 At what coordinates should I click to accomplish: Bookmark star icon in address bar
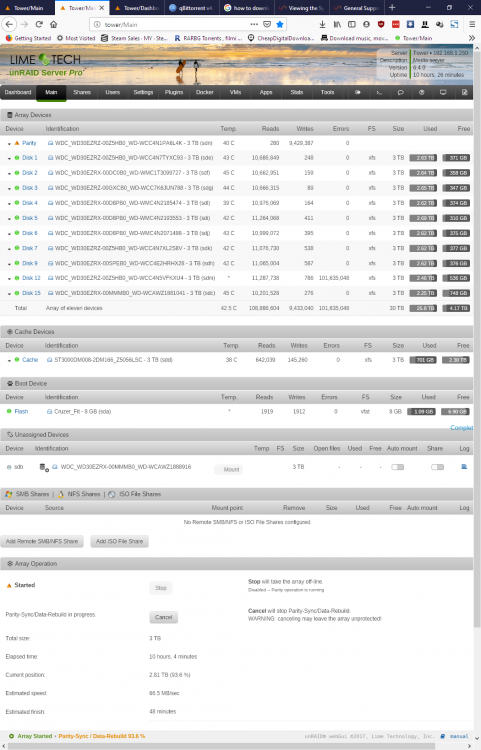pos(280,24)
